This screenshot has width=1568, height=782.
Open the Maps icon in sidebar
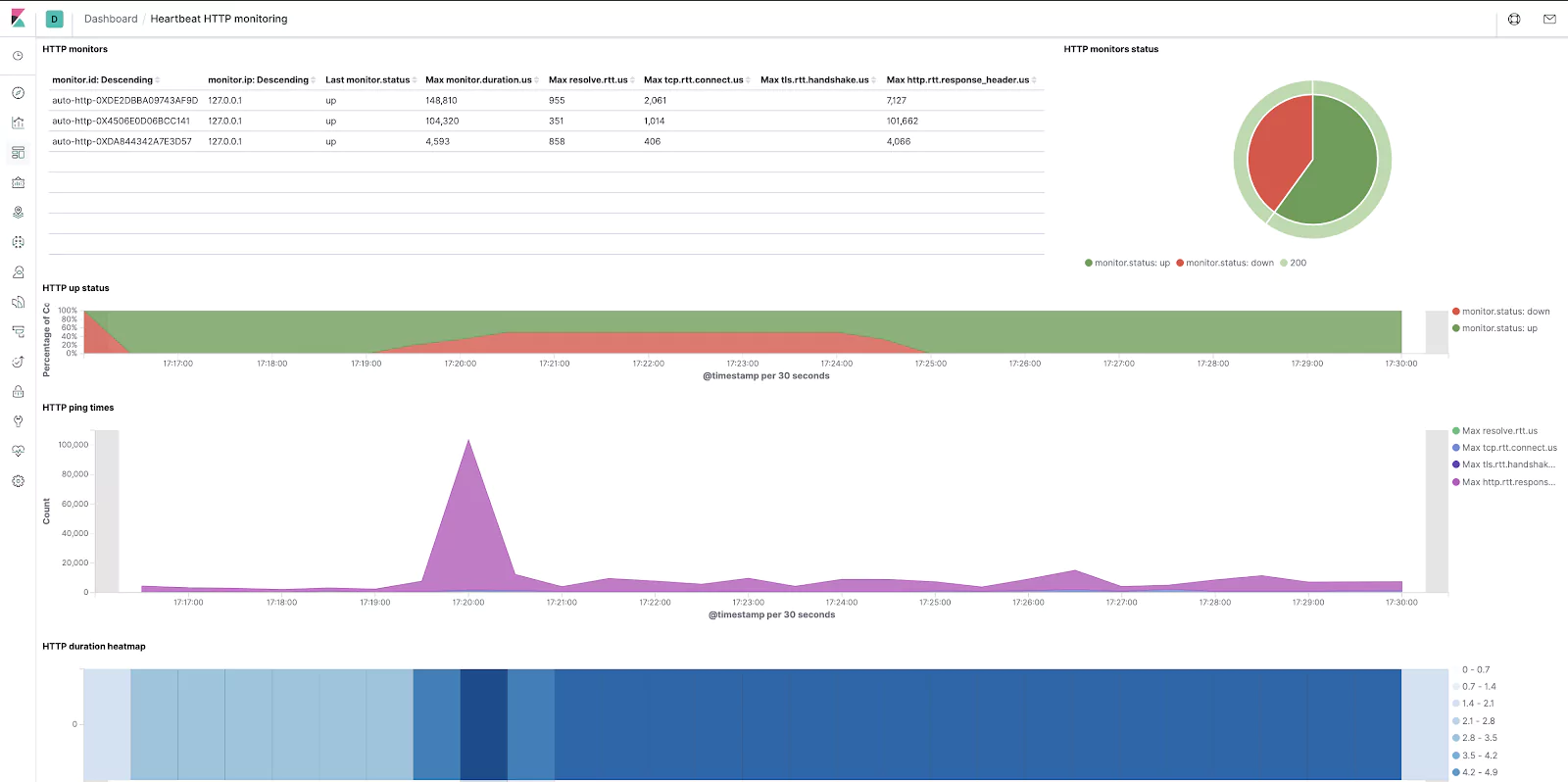[x=18, y=212]
